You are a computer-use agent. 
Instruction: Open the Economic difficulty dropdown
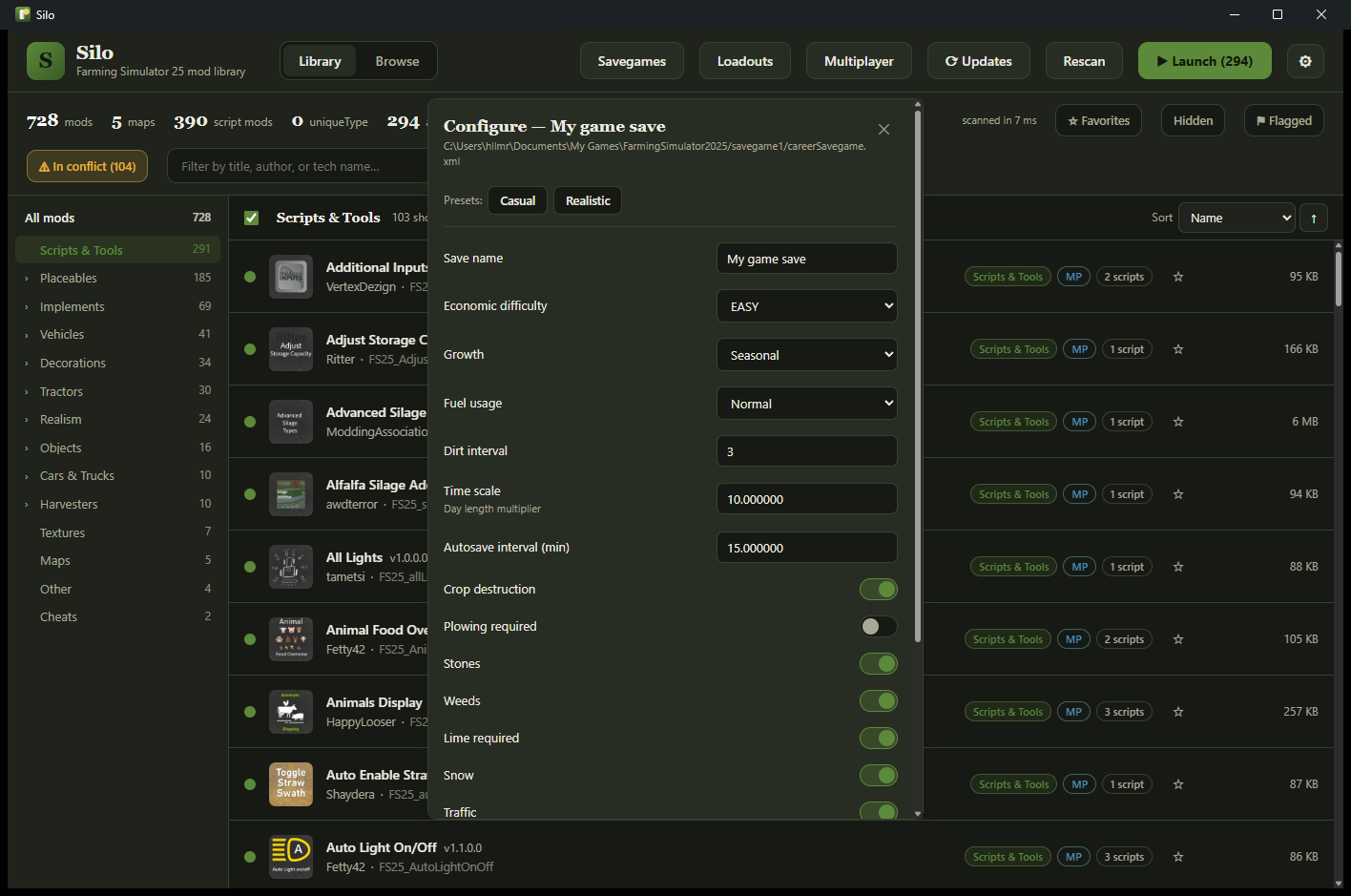(807, 306)
